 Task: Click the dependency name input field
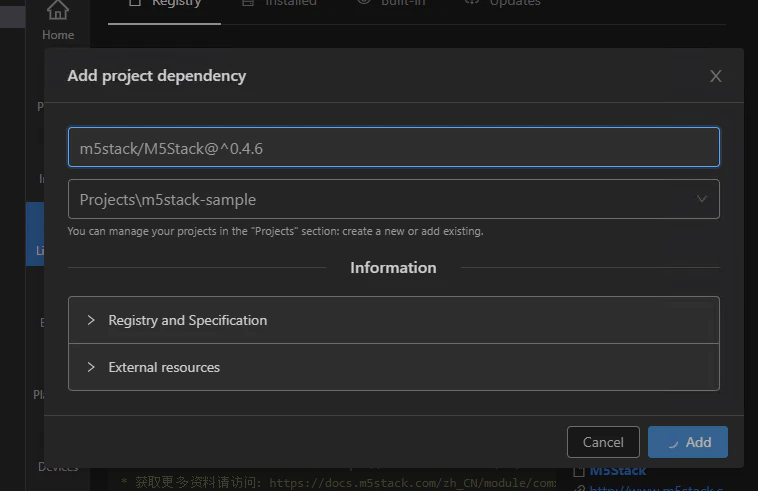point(394,147)
